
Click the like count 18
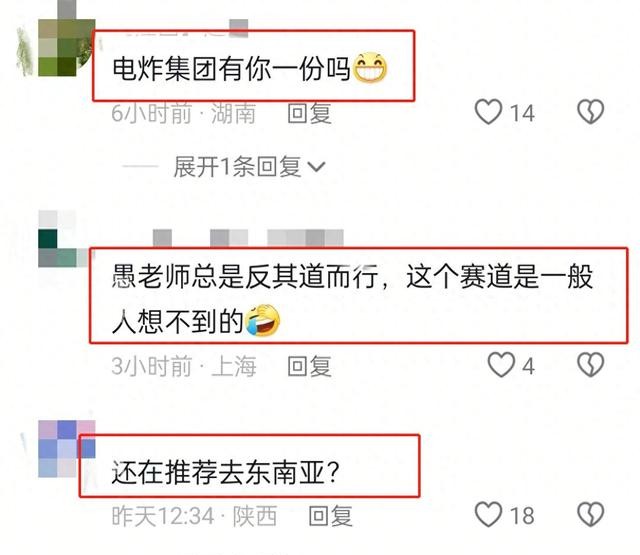click(522, 515)
